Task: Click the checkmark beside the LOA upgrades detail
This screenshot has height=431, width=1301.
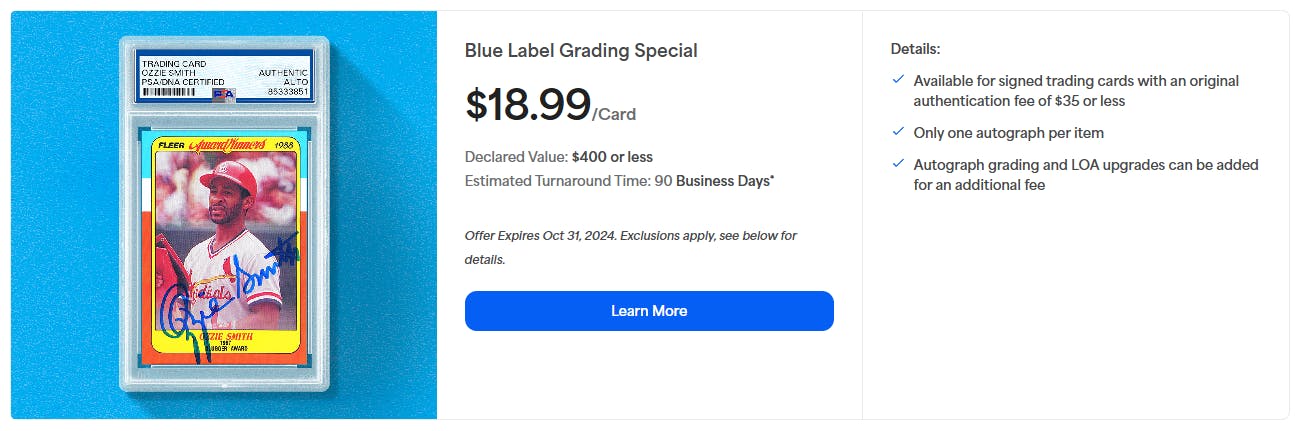Action: [898, 164]
